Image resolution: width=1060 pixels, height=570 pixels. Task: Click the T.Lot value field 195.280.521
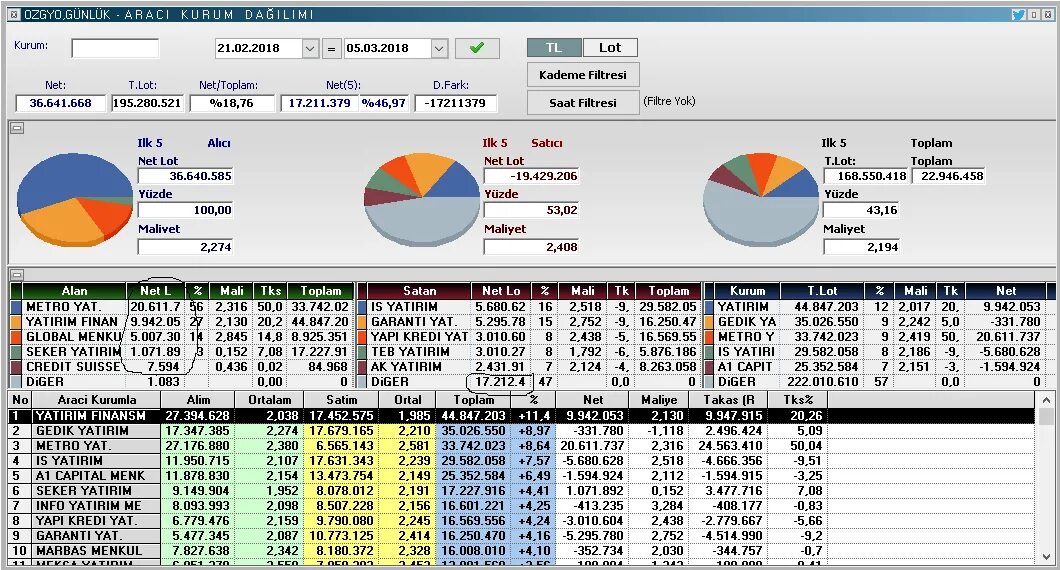coord(147,103)
